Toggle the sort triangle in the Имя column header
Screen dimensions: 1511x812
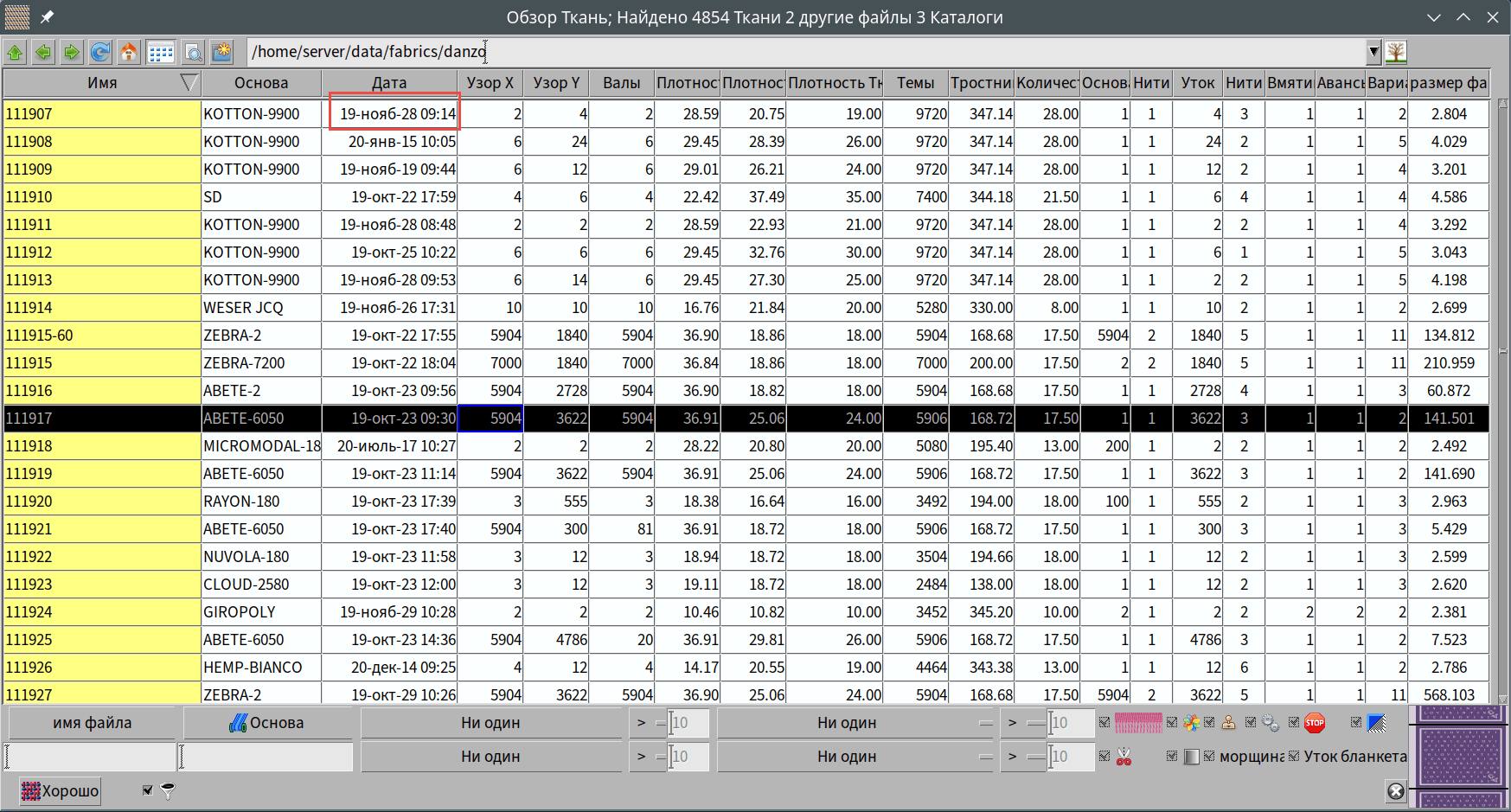(189, 83)
